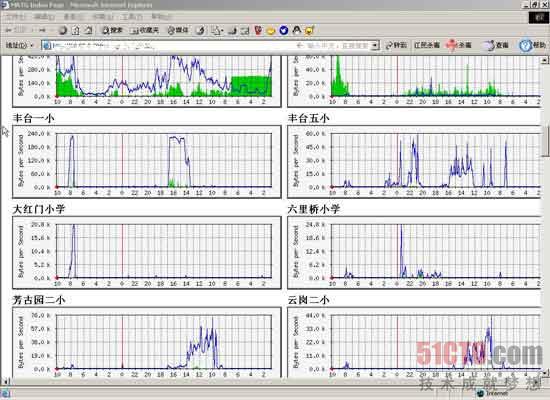Open the 编辑 Edit menu
The height and width of the screenshot is (400, 550).
(44, 16)
